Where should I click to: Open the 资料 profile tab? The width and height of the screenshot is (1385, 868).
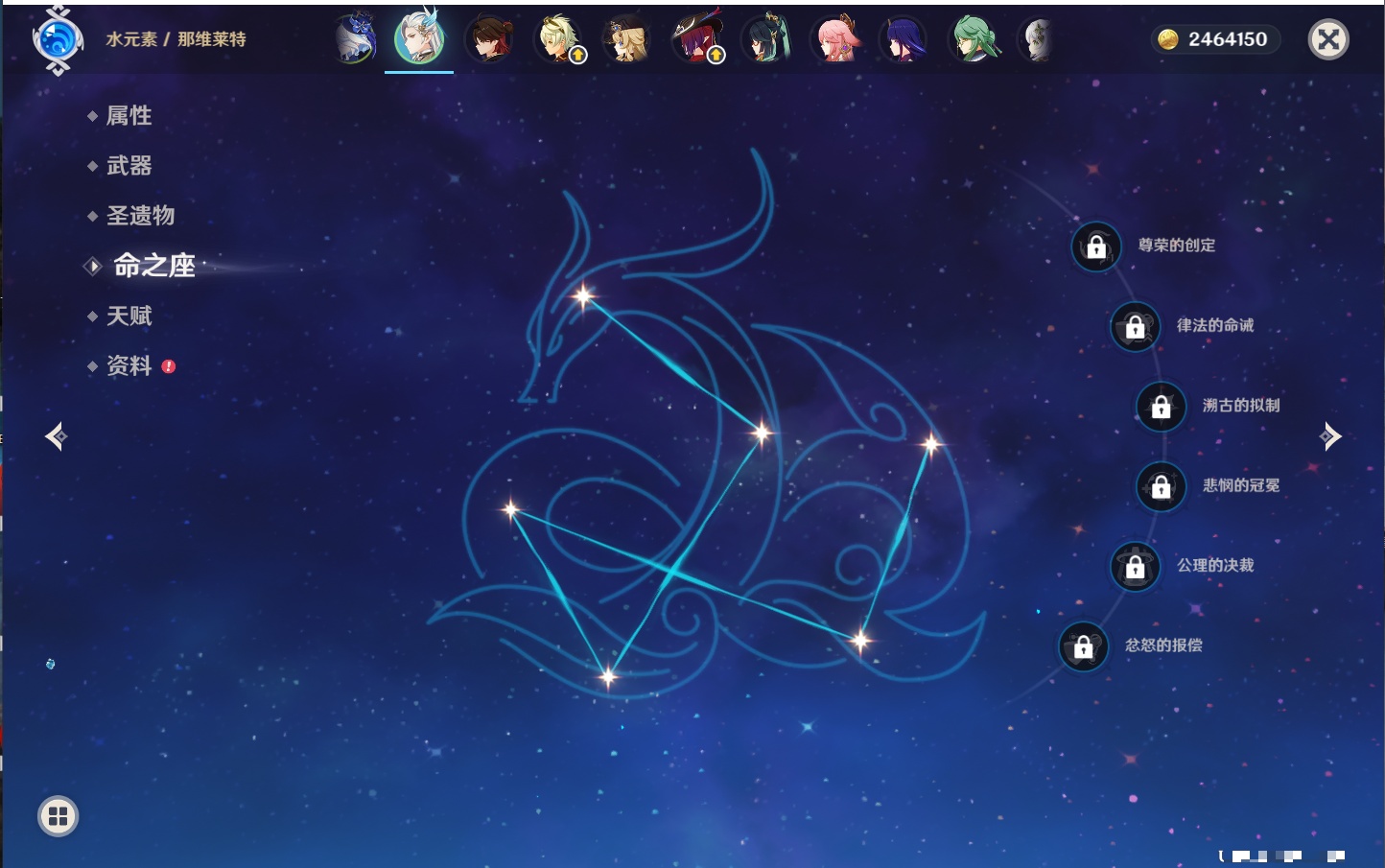(x=129, y=365)
